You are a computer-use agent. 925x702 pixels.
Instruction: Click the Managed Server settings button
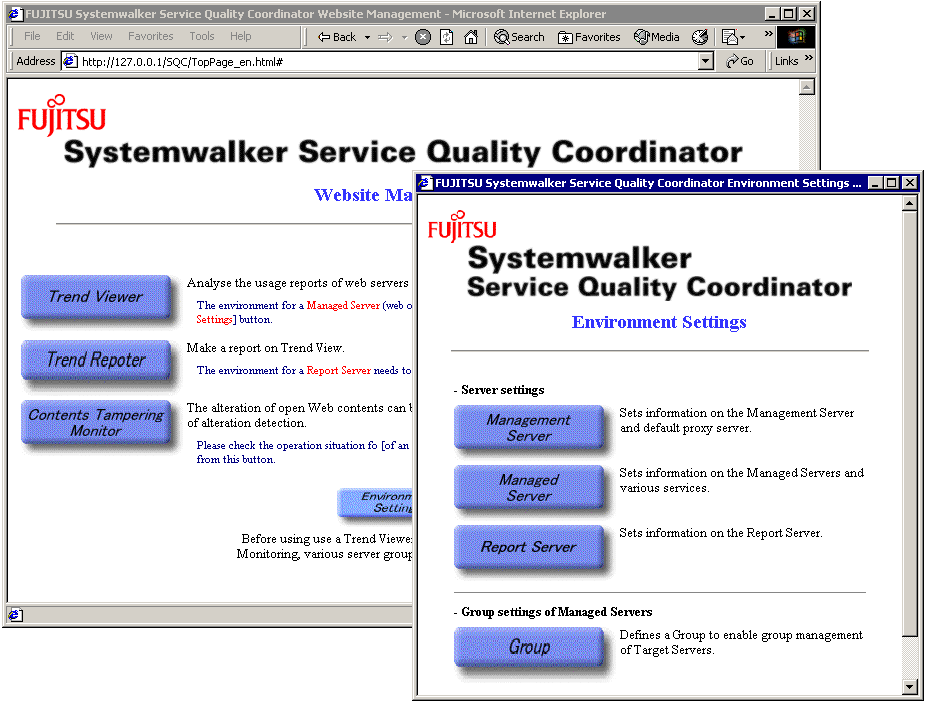tap(529, 487)
